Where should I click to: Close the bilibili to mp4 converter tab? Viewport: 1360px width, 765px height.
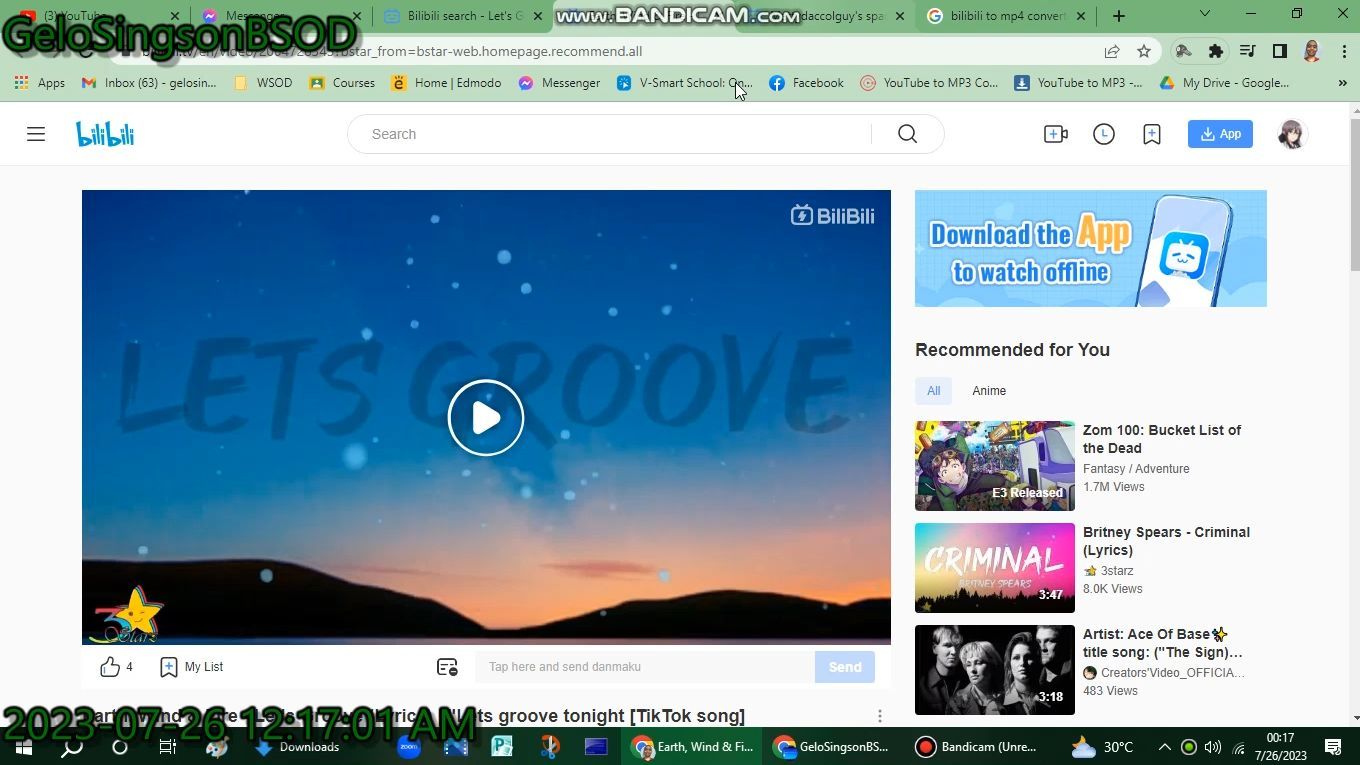click(x=1080, y=16)
